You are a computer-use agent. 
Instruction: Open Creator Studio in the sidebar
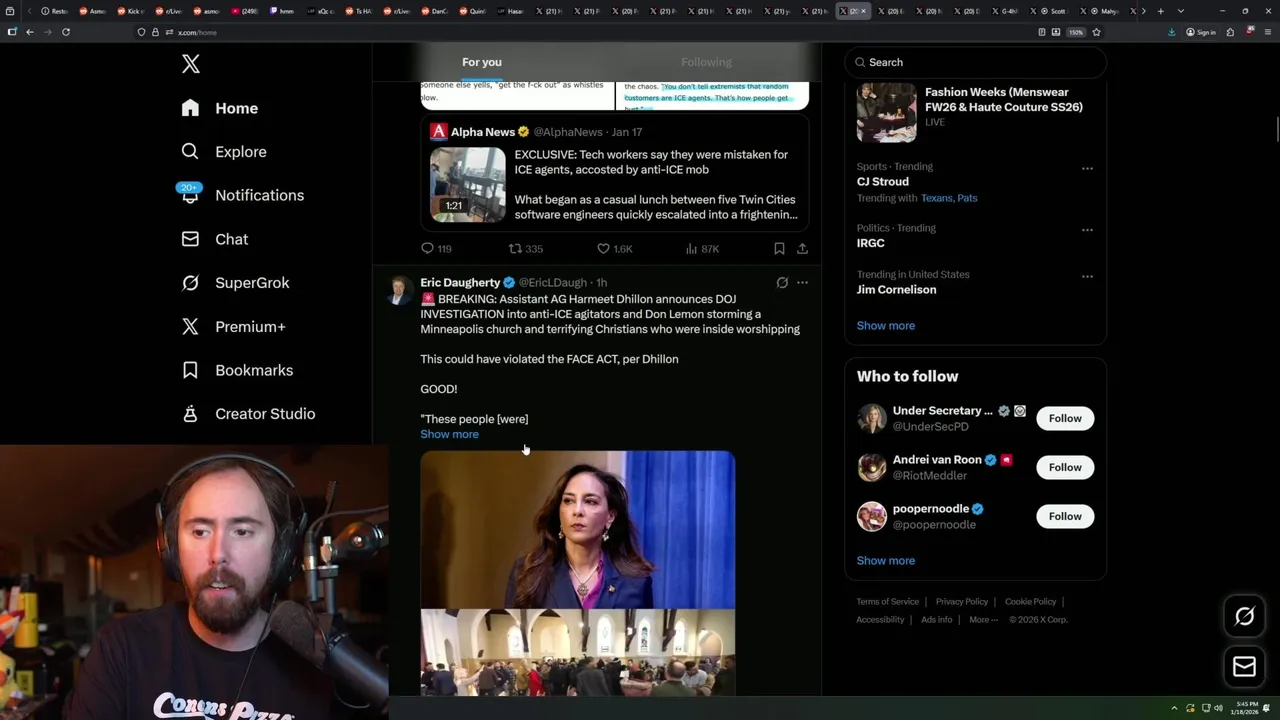coord(248,414)
